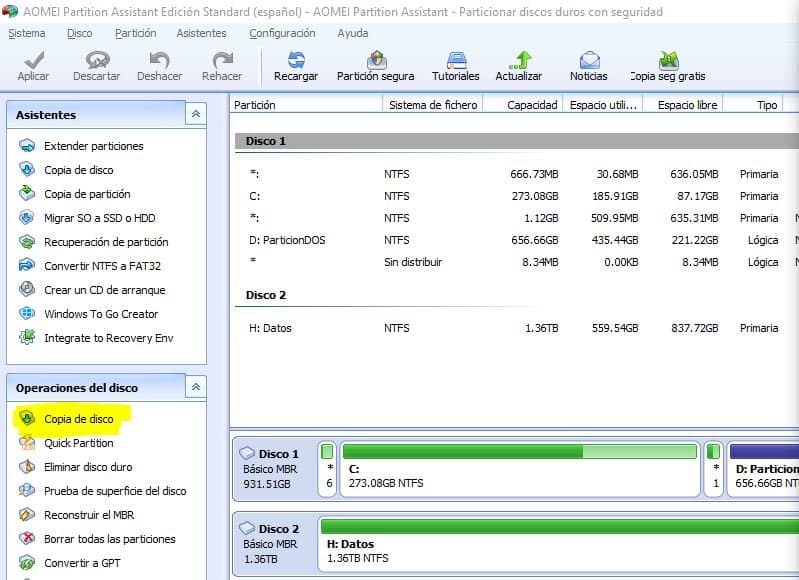Image resolution: width=799 pixels, height=580 pixels.
Task: Click the Migrar SO a SSD icon
Action: point(26,218)
